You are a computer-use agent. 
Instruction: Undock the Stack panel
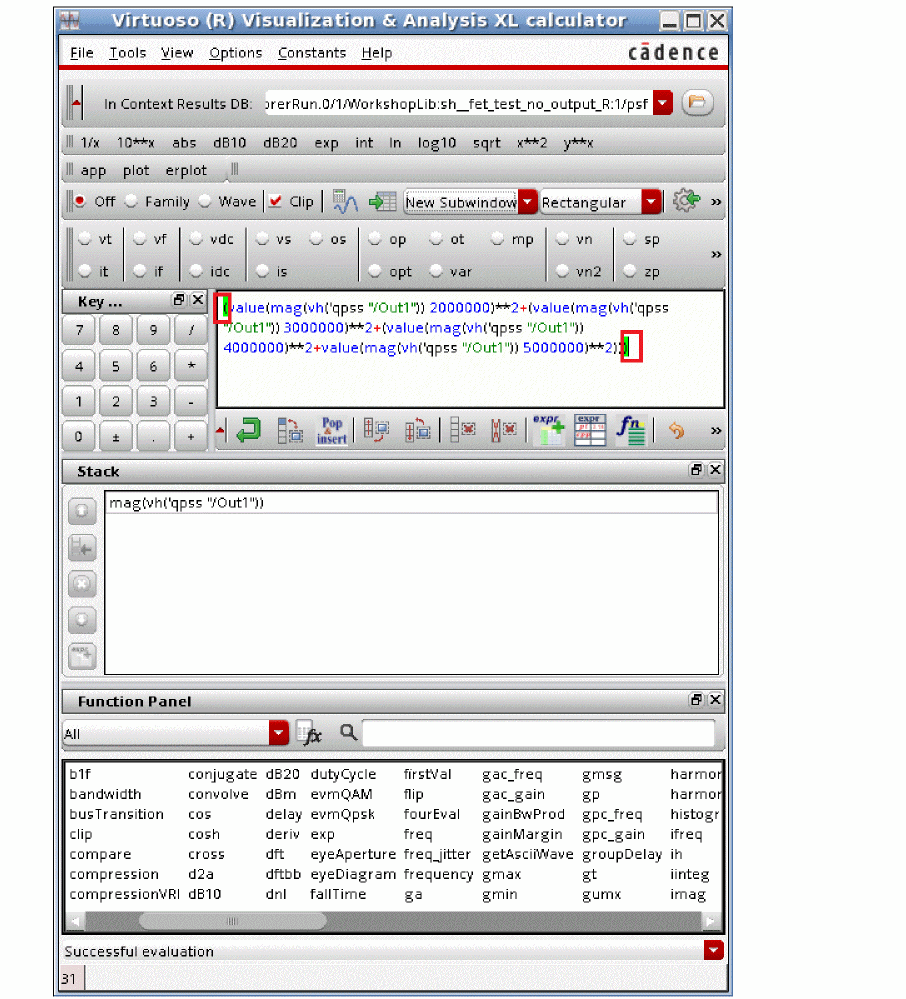click(x=696, y=470)
